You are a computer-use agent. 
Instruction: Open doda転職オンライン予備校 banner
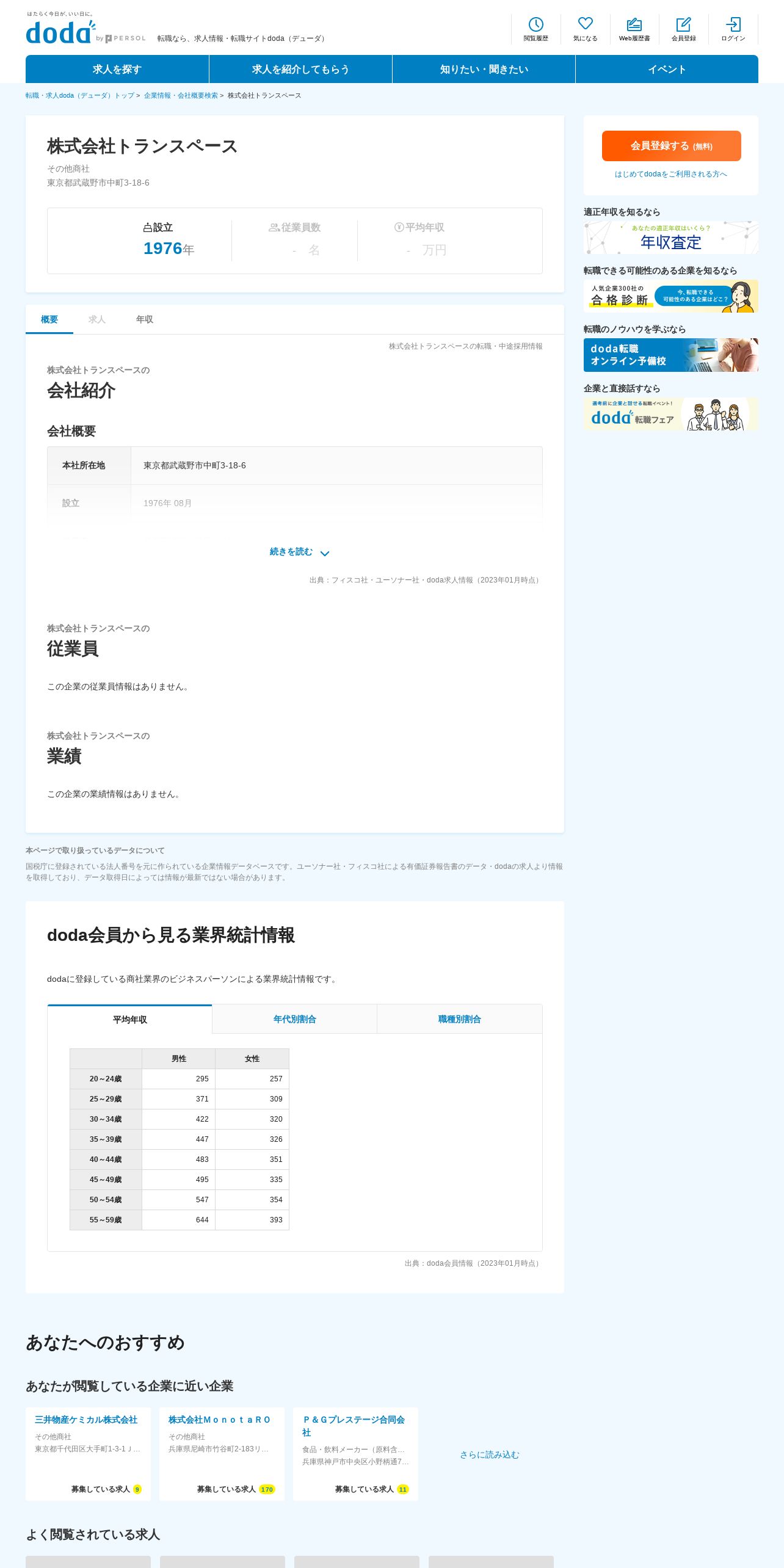[x=671, y=355]
